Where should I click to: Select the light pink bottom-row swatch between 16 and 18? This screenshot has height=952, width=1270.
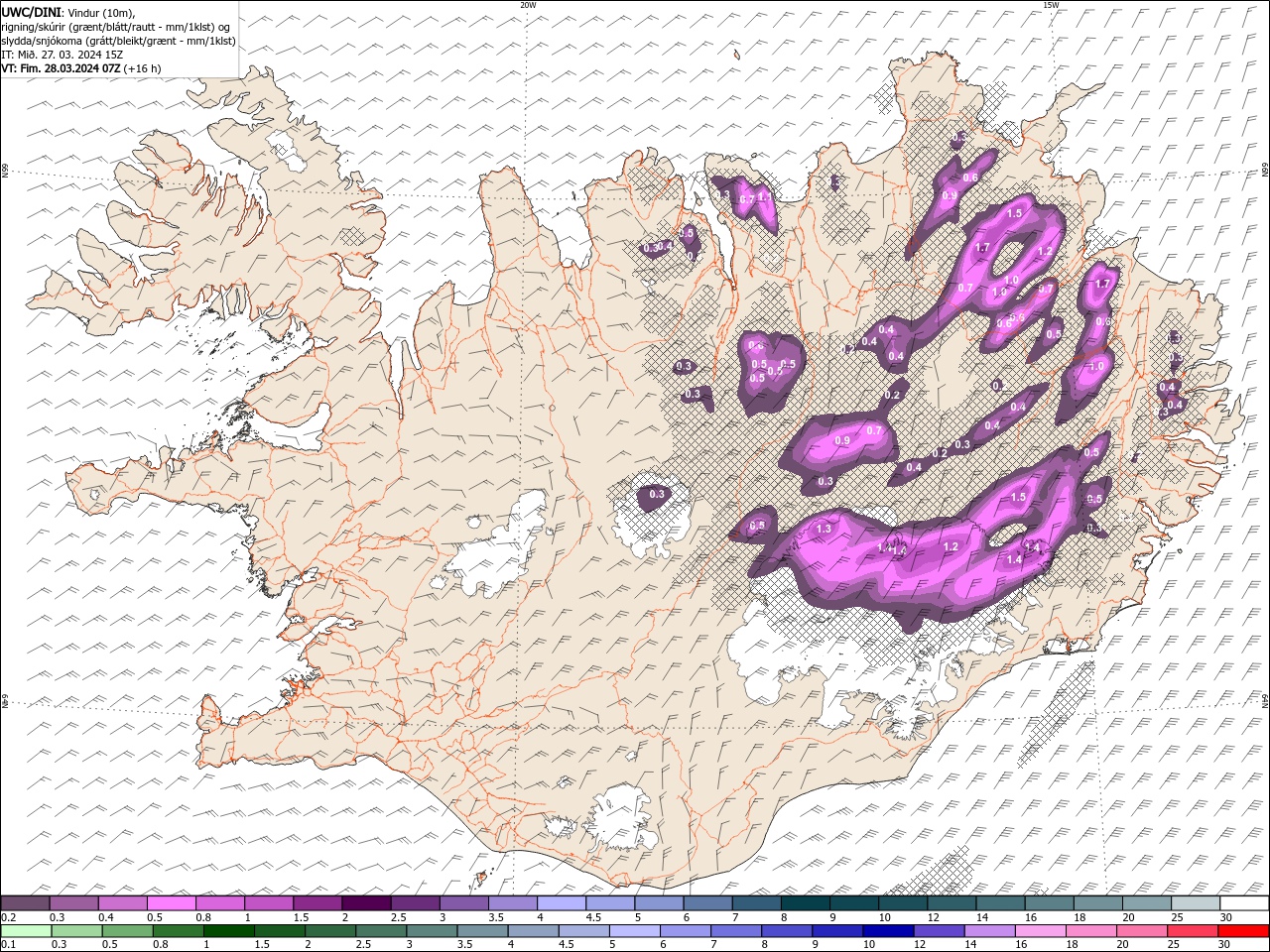(x=1040, y=931)
